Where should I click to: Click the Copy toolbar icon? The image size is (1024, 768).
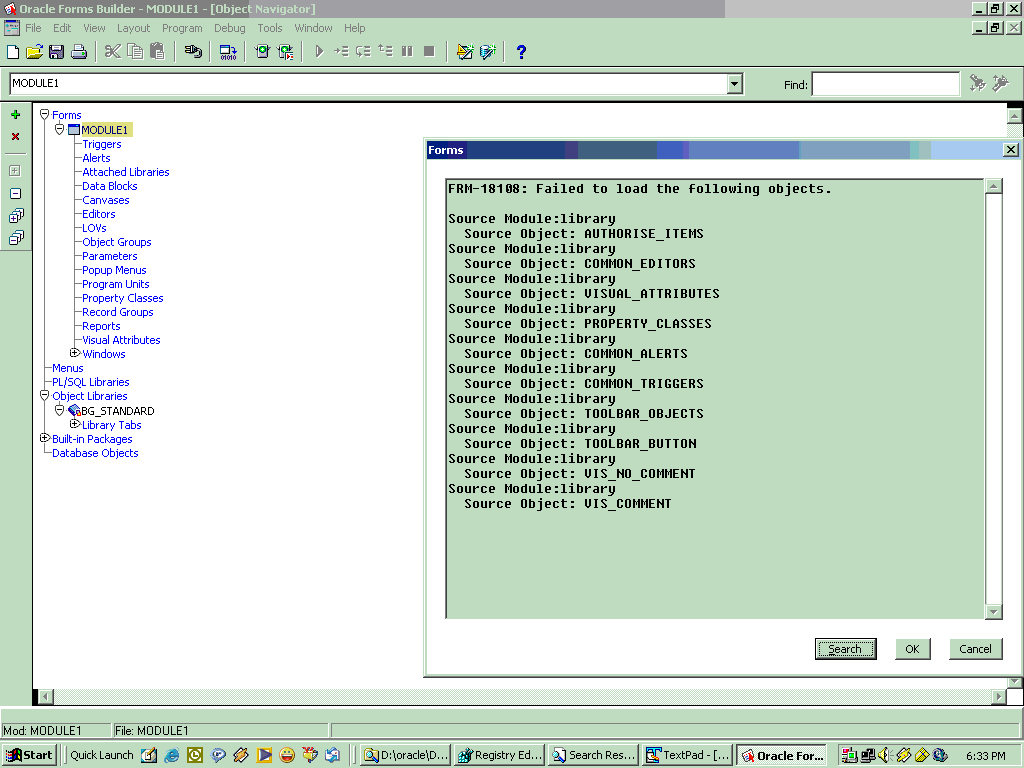pyautogui.click(x=135, y=52)
